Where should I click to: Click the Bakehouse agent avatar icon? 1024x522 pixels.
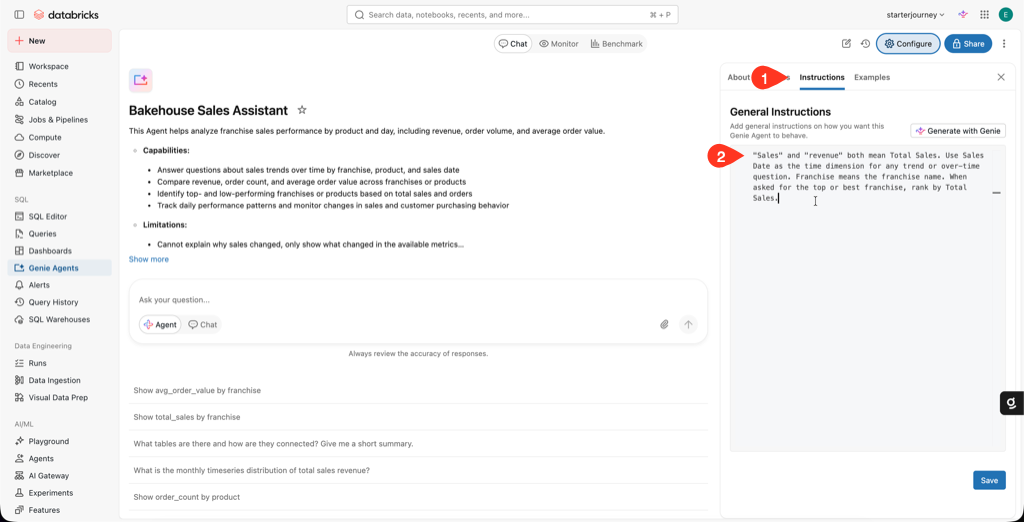coord(140,80)
